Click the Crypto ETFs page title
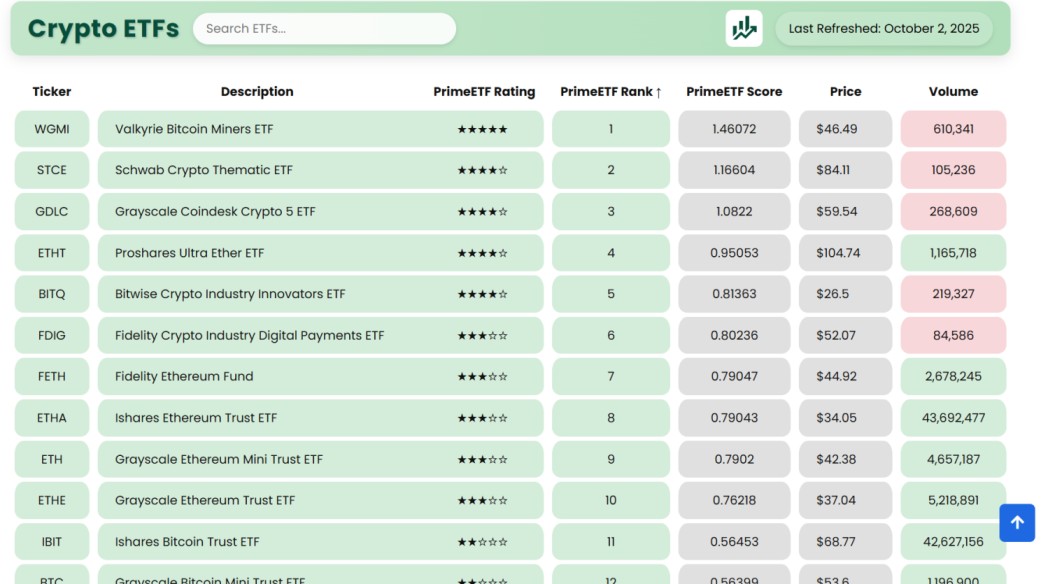The height and width of the screenshot is (584, 1041). click(103, 29)
